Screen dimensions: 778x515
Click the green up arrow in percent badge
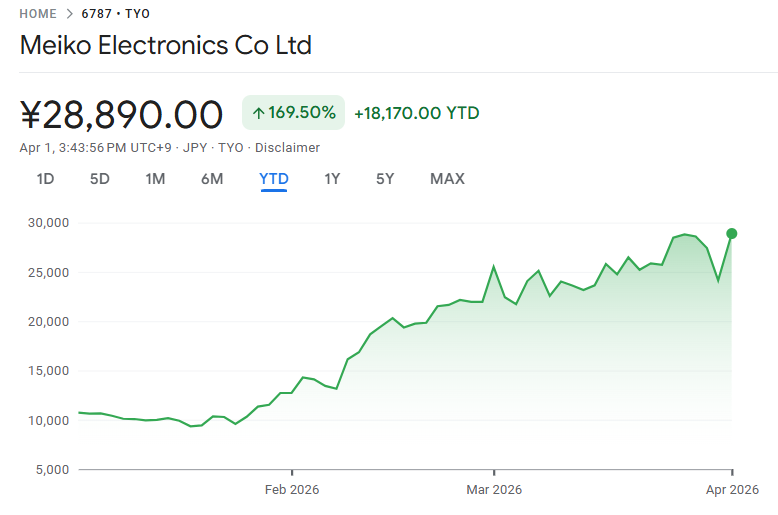[258, 113]
